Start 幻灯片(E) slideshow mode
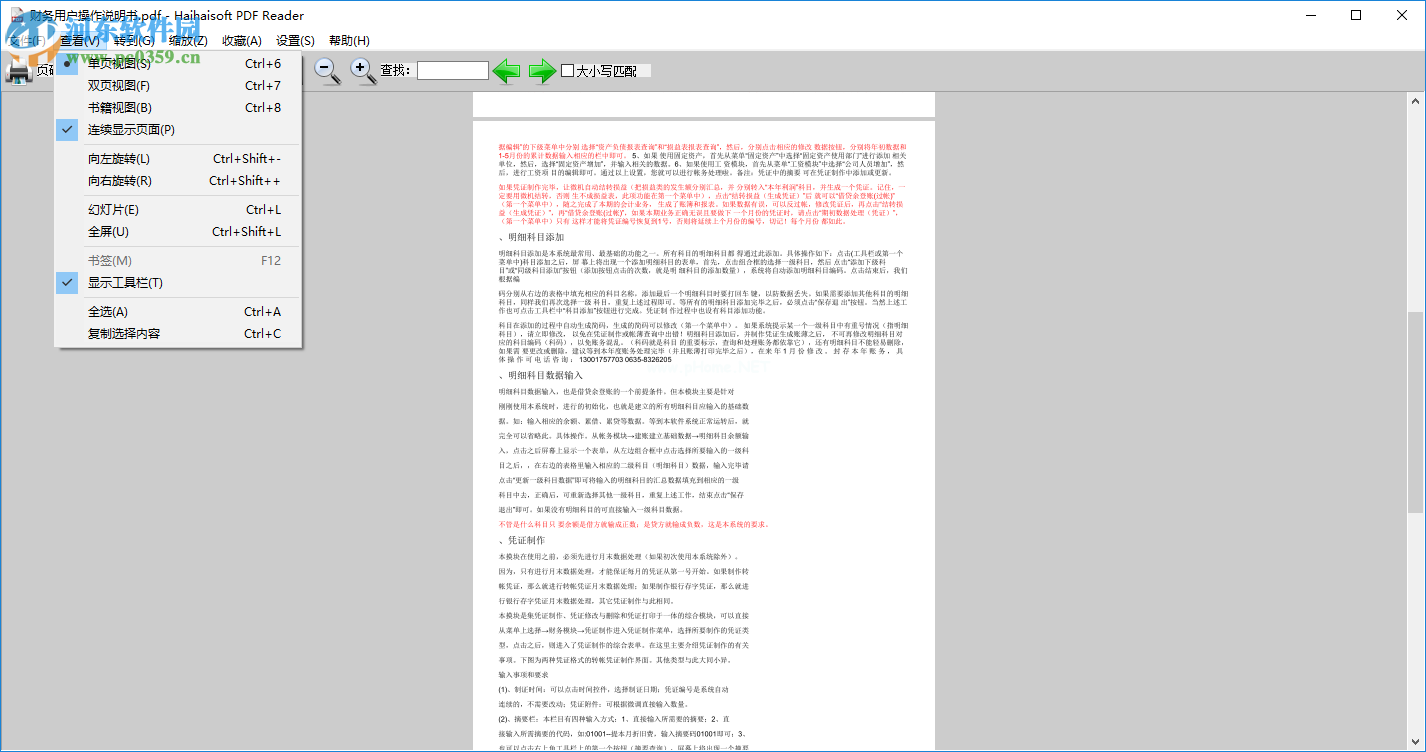The image size is (1426, 752). tap(177, 210)
